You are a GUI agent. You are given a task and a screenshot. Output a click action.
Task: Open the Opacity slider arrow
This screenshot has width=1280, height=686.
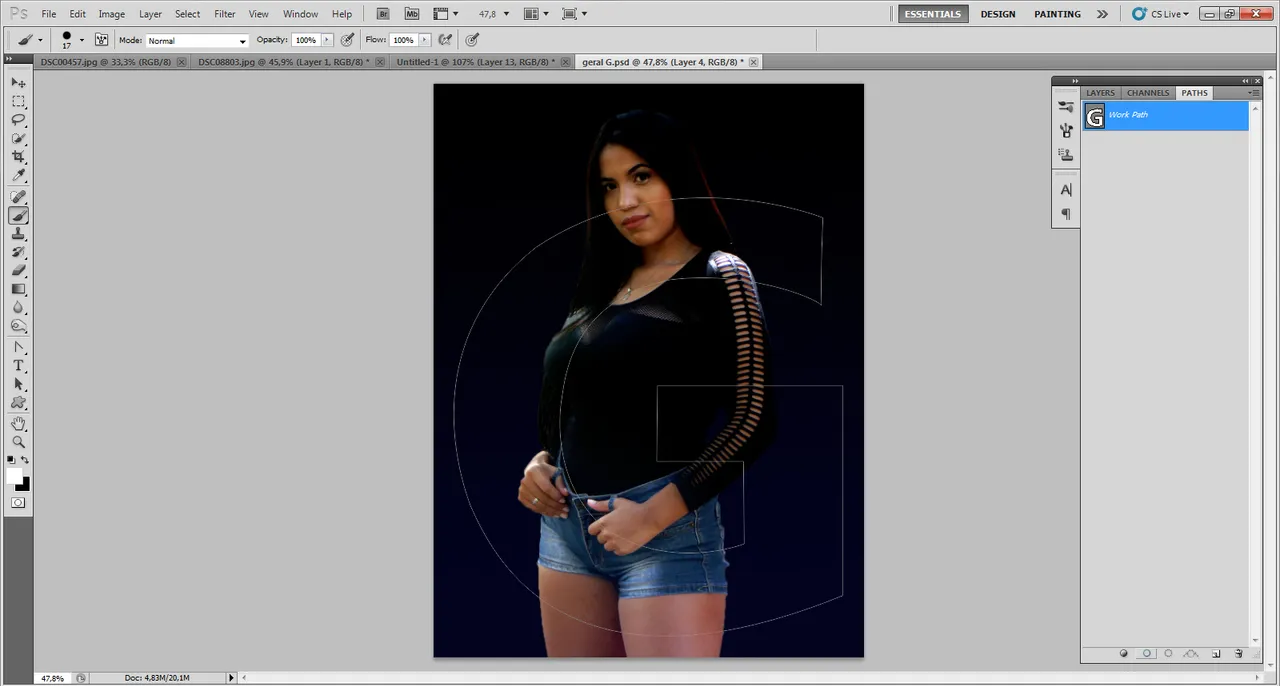pyautogui.click(x=327, y=40)
